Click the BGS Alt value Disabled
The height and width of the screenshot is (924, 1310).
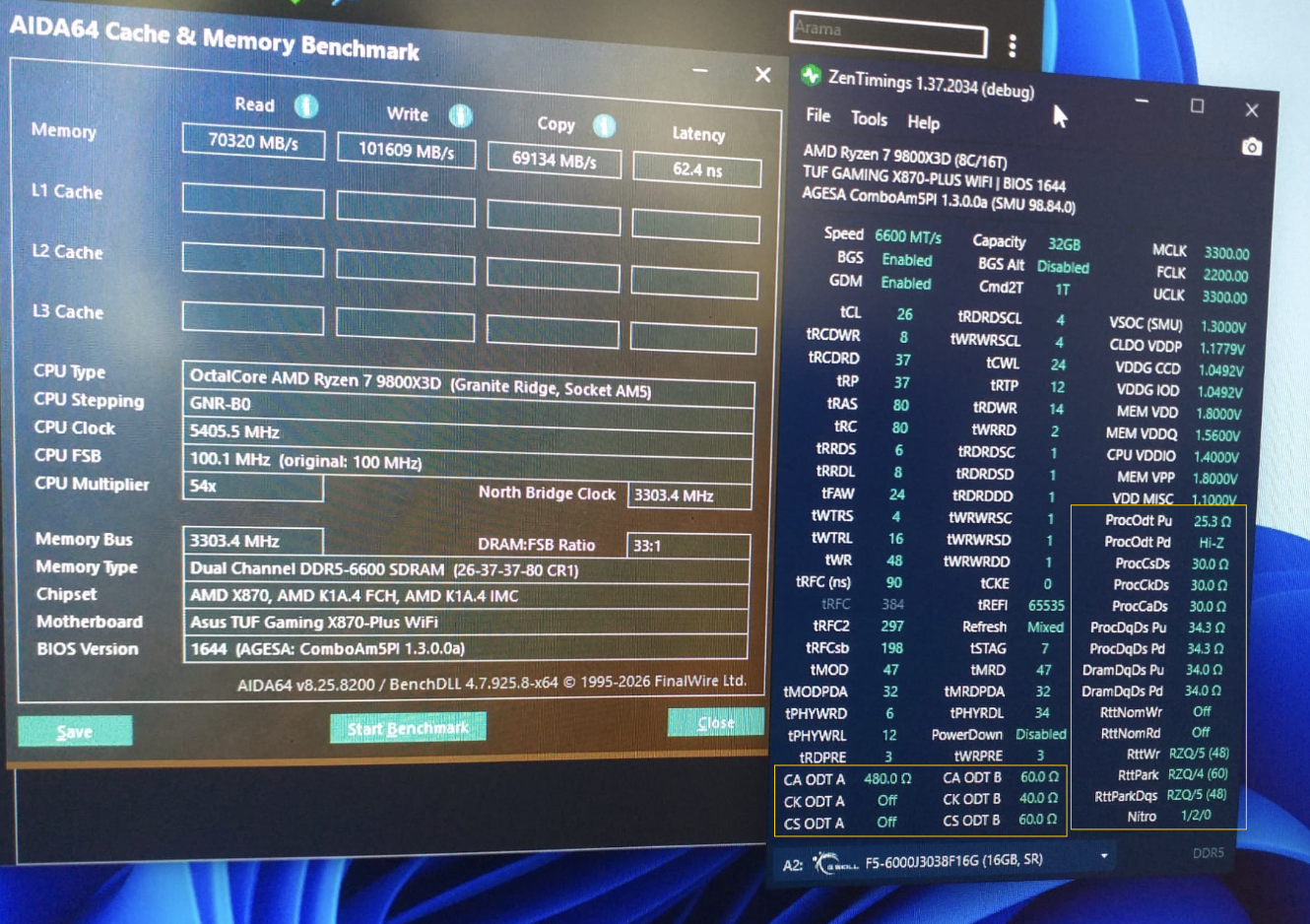[1063, 267]
